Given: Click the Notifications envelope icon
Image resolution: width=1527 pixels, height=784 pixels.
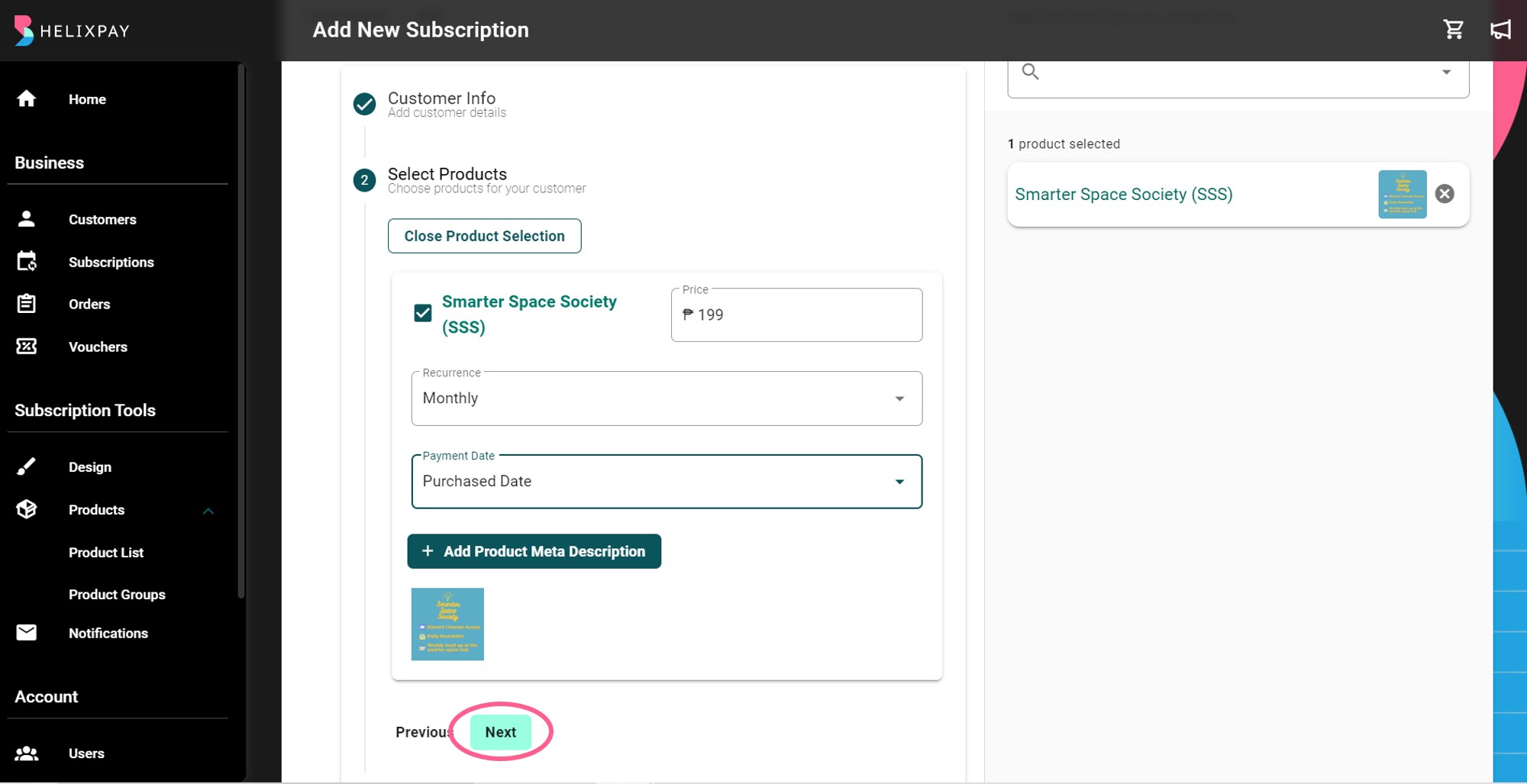Looking at the screenshot, I should point(27,633).
